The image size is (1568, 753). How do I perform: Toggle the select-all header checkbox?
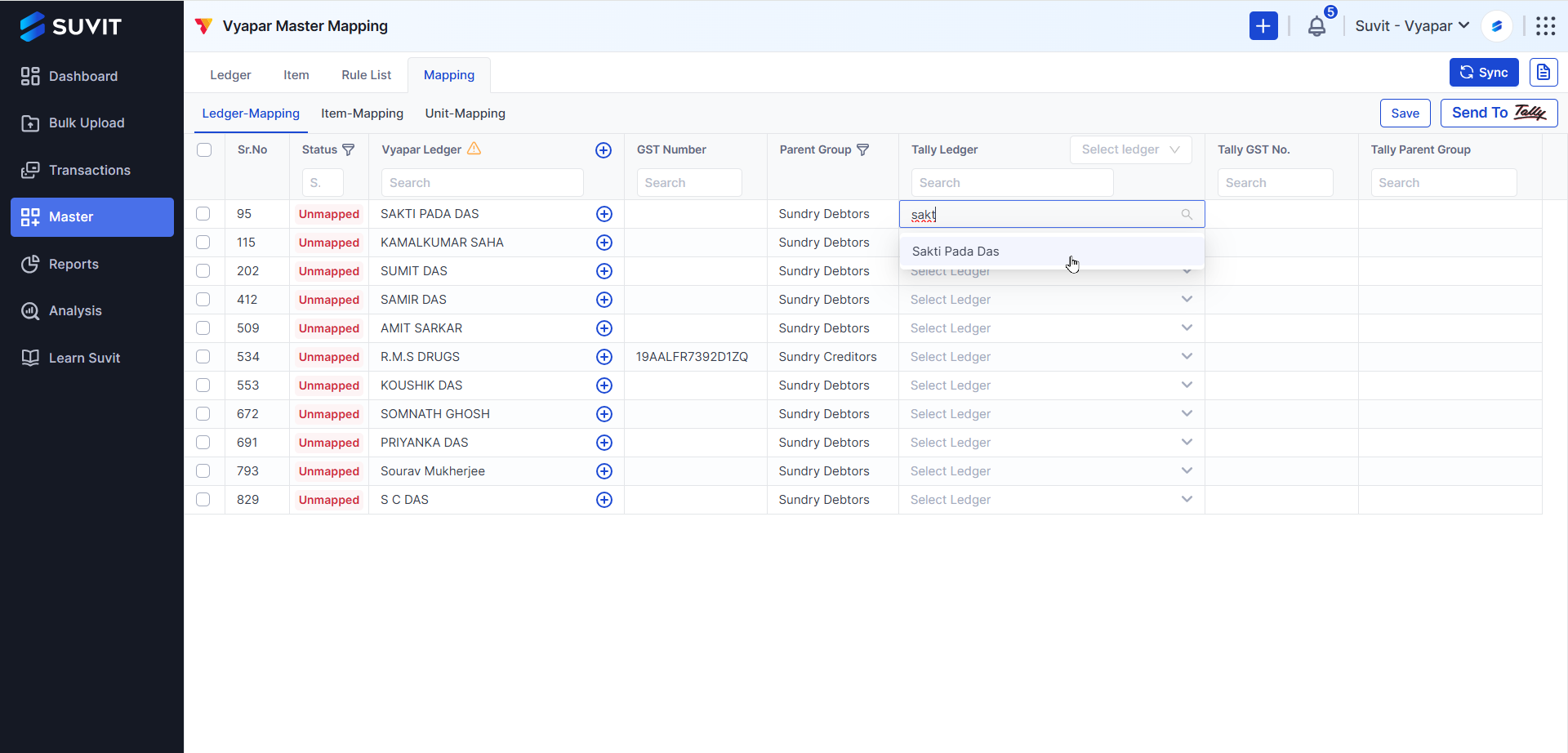point(204,150)
